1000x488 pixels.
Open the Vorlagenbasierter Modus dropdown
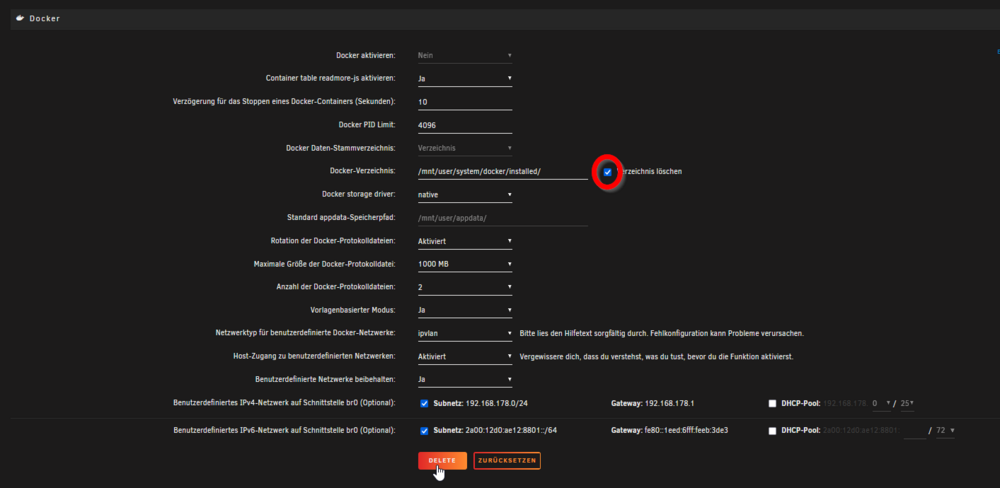[465, 310]
